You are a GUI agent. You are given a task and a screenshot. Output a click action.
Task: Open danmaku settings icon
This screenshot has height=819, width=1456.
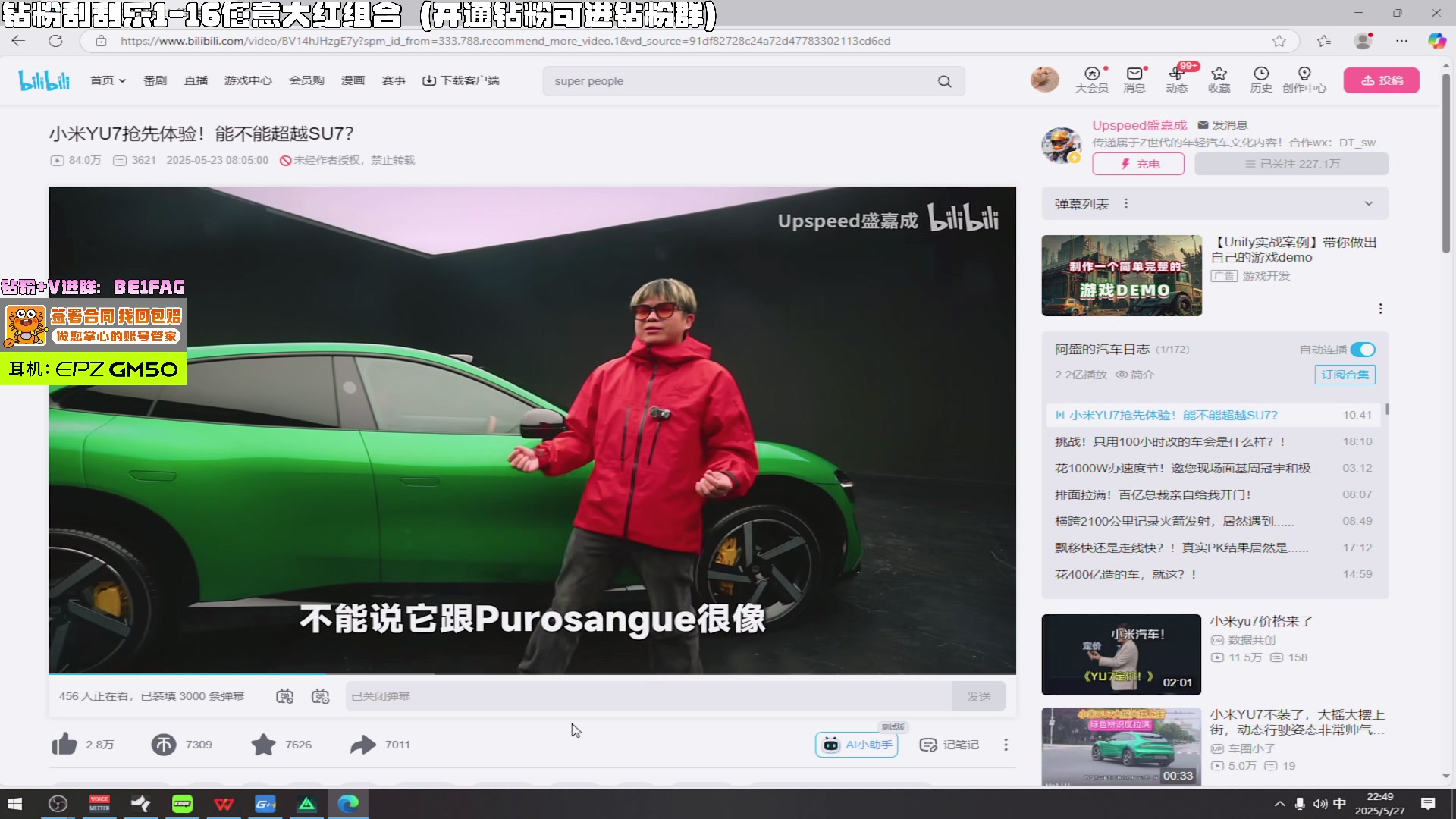(321, 696)
